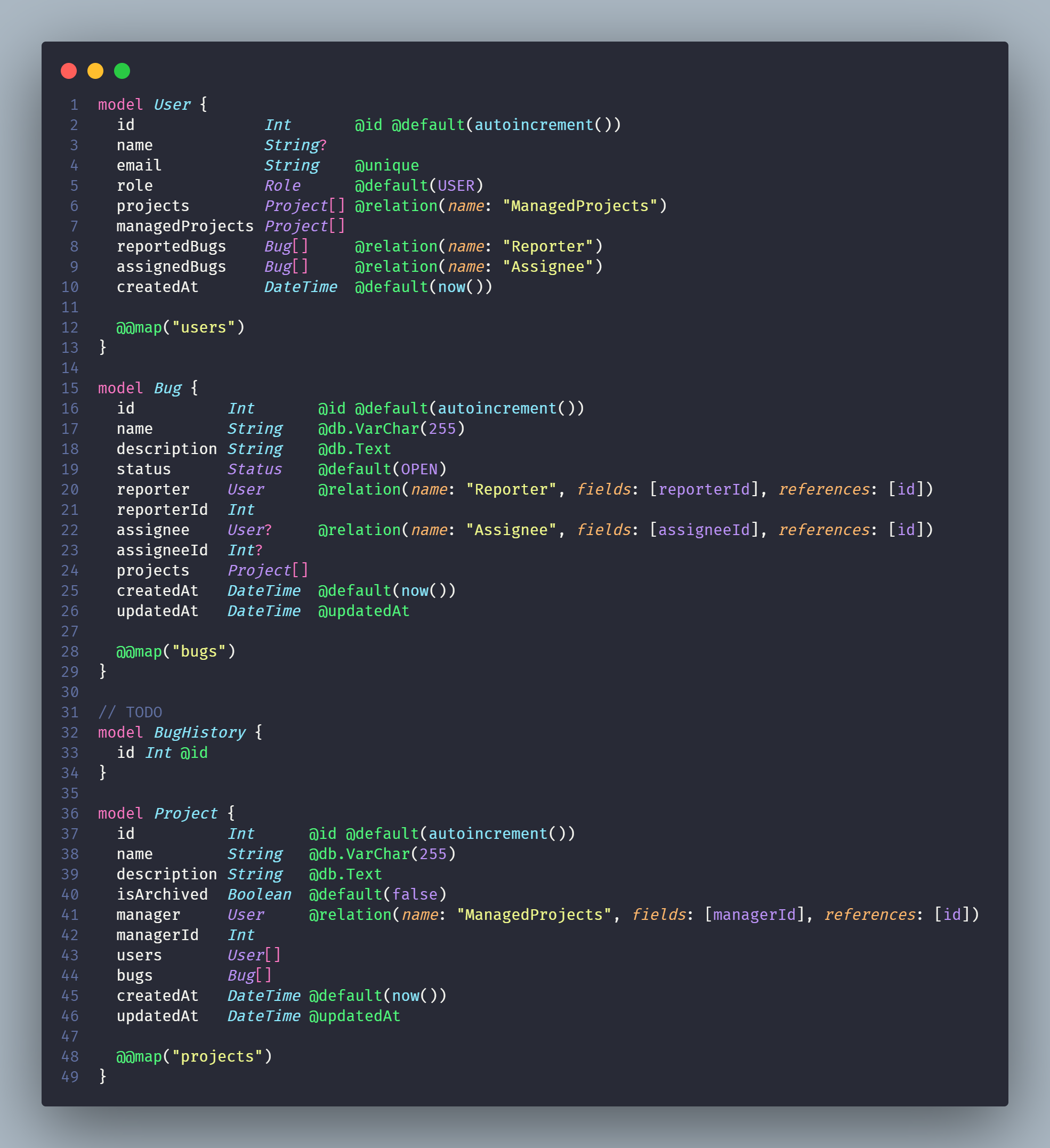Click the // TODO comment
Viewport: 1050px width, 1148px height.
click(130, 713)
